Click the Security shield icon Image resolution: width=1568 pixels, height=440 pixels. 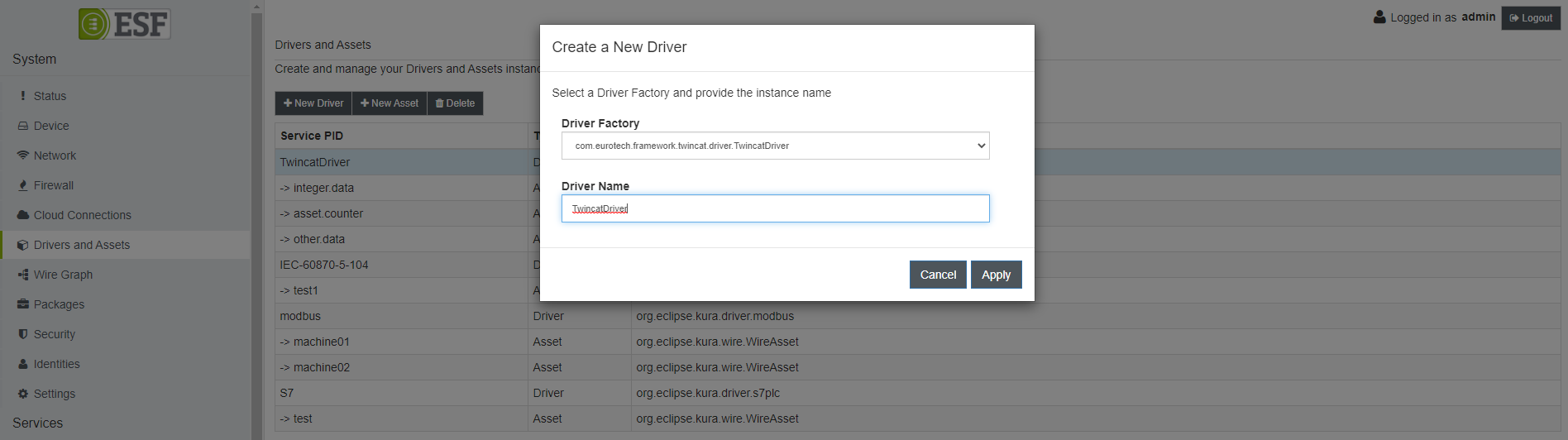coord(23,334)
